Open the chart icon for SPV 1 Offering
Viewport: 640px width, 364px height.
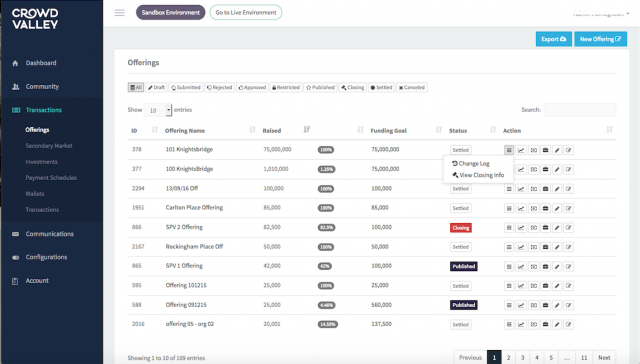[x=521, y=266]
